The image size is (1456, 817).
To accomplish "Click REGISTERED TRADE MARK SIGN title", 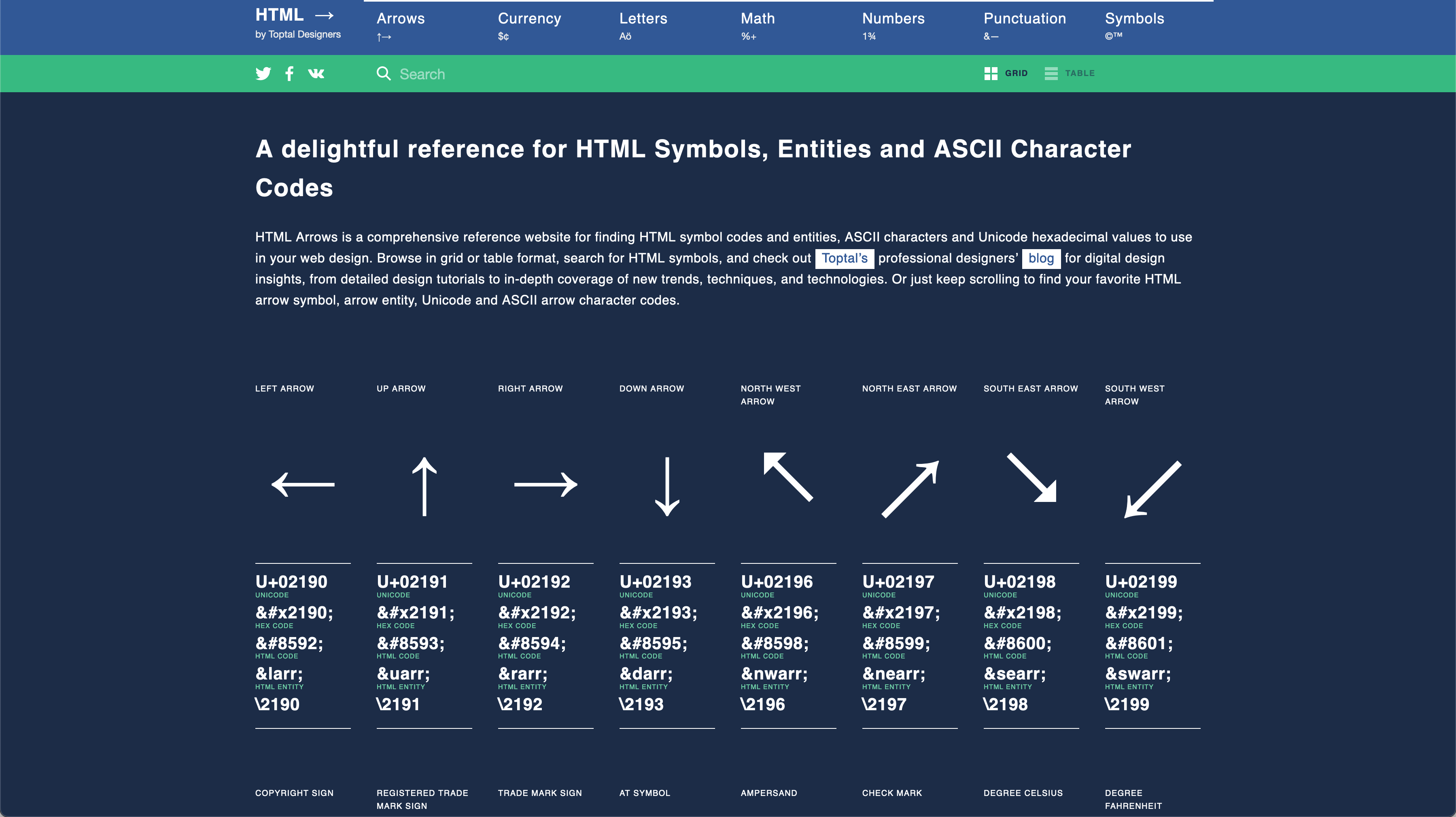I will tap(422, 800).
